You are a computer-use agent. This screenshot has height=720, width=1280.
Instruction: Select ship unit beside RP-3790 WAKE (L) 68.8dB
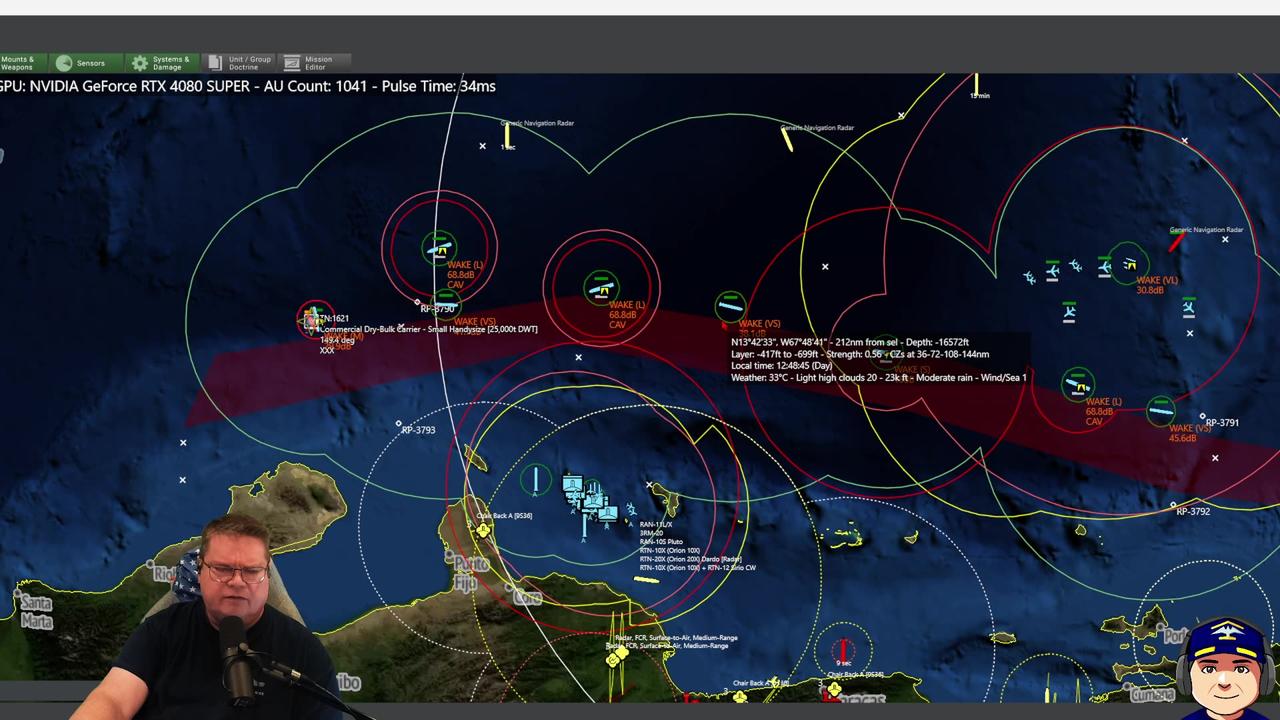pos(438,249)
